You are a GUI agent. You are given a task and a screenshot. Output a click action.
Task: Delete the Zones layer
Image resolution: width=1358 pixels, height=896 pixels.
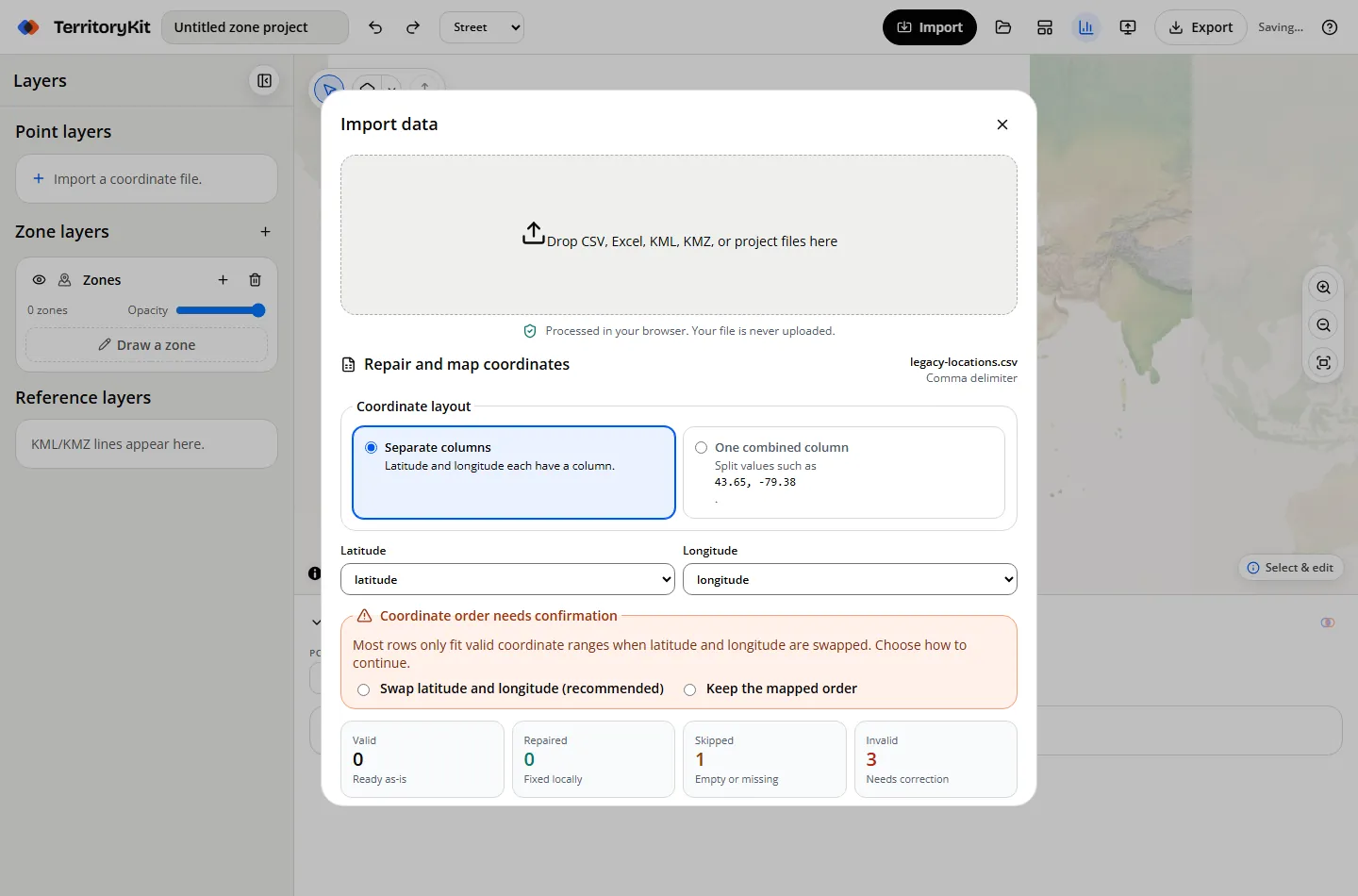tap(255, 280)
